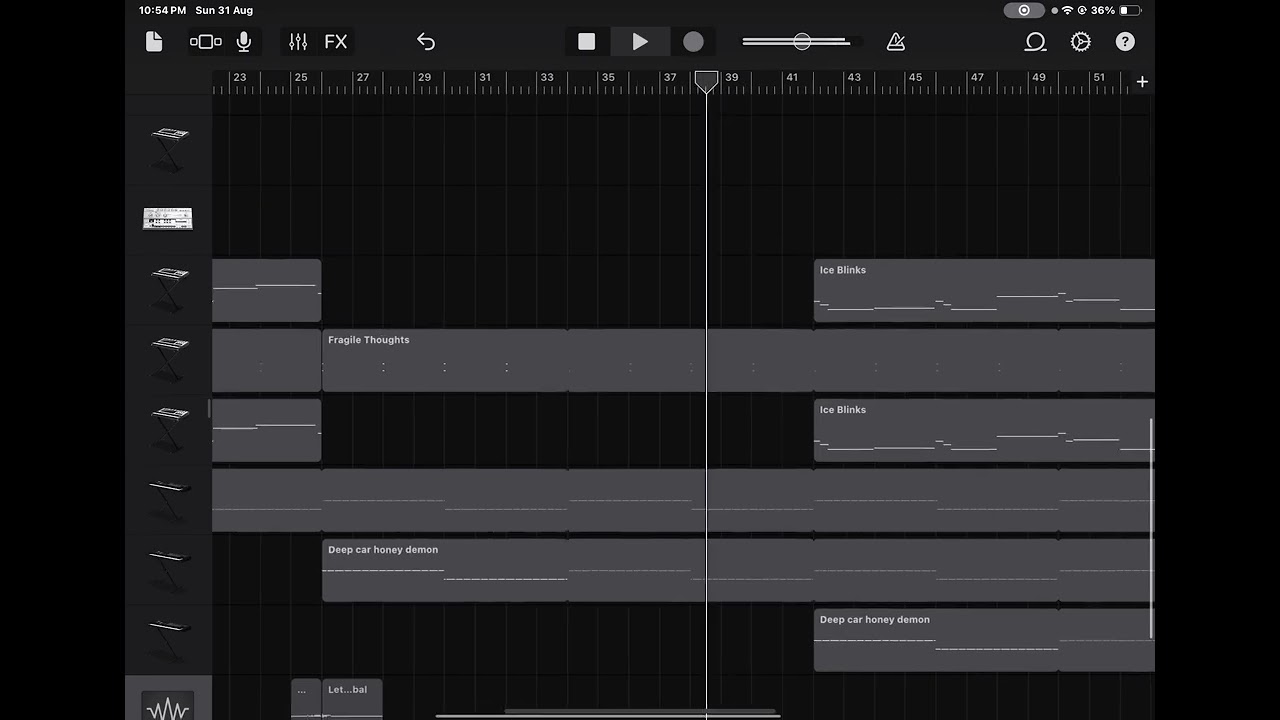
Task: Select the drum machine track icon
Action: (168, 218)
